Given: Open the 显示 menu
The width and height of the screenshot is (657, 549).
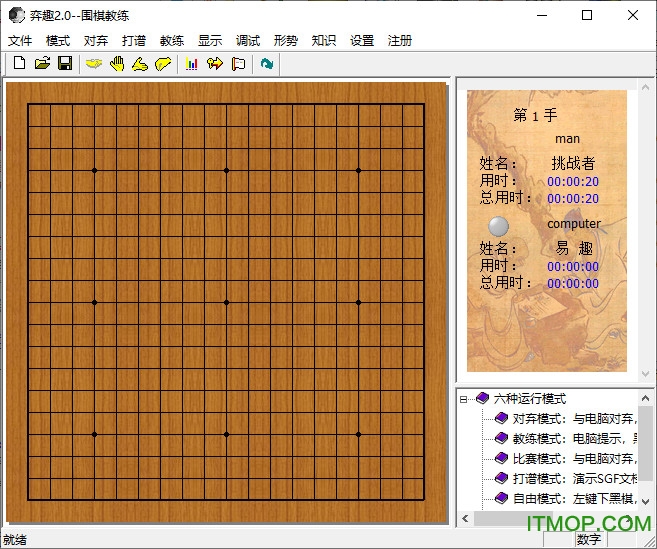Looking at the screenshot, I should point(210,41).
